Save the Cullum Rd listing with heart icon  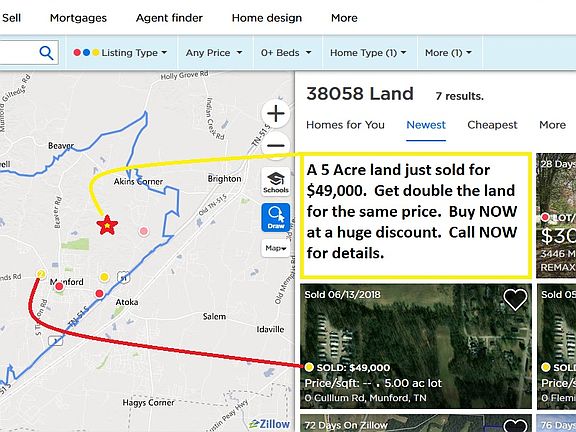[515, 299]
